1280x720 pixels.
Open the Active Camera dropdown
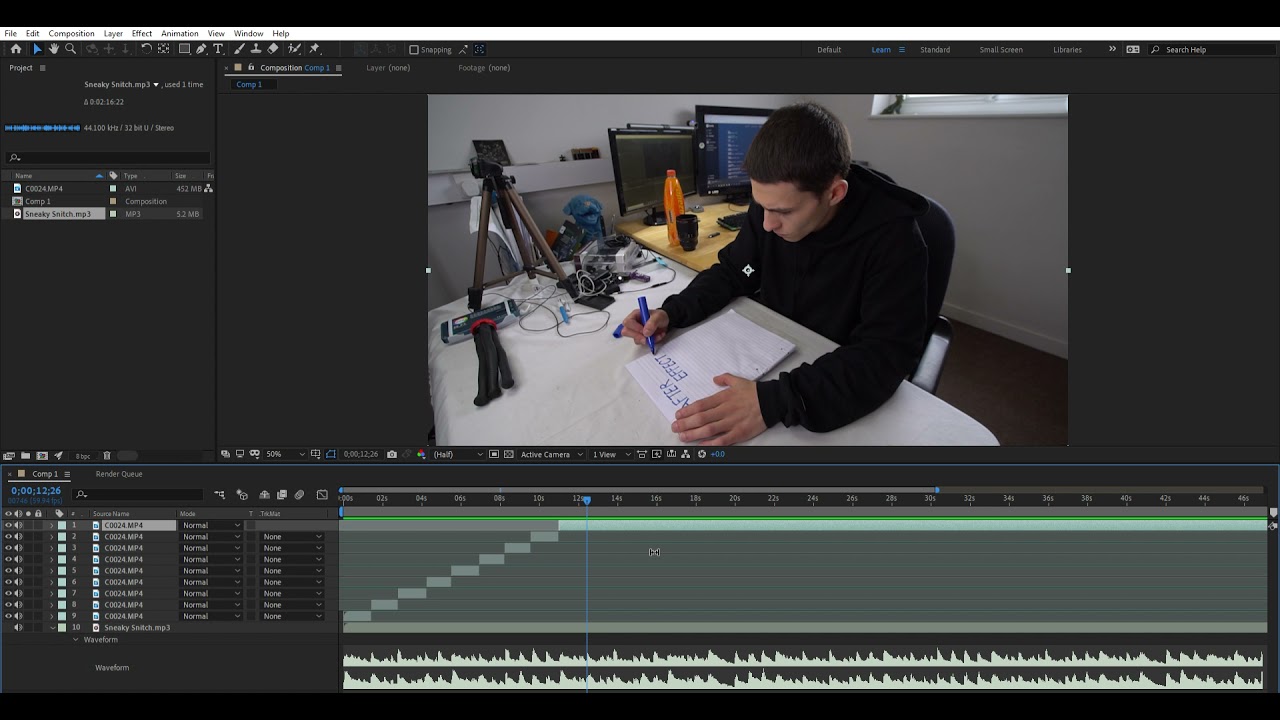click(552, 454)
